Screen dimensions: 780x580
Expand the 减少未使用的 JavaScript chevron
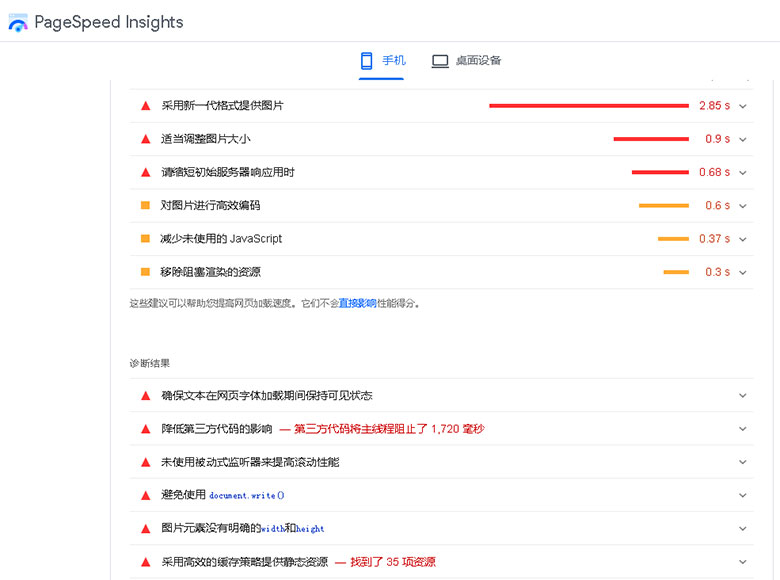click(x=743, y=239)
